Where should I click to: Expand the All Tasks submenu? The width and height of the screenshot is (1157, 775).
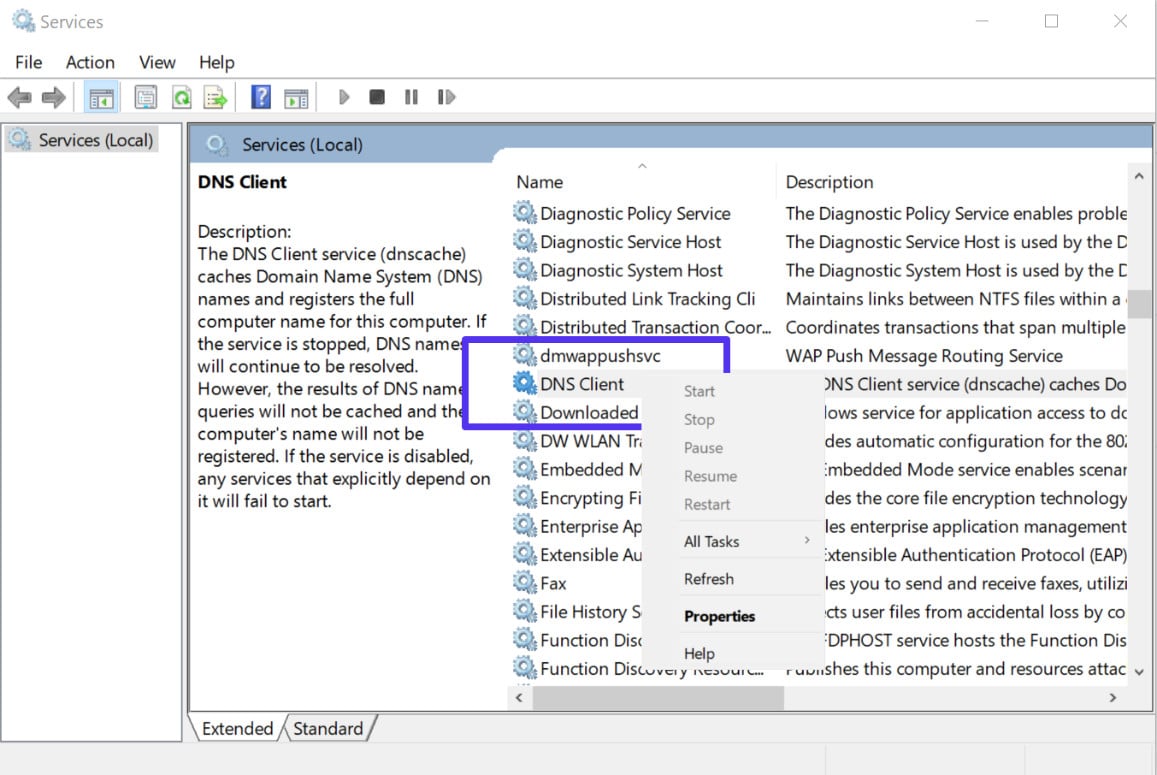[711, 541]
